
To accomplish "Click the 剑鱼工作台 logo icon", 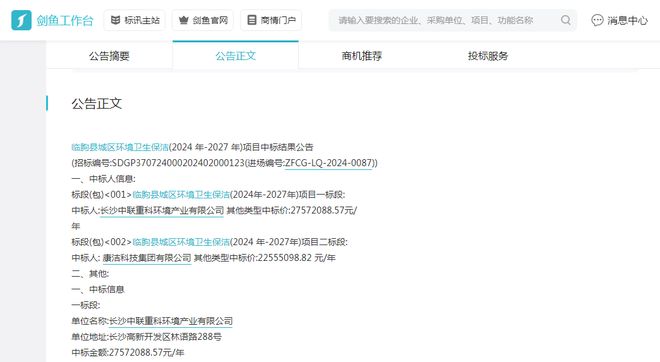I will 21,20.
